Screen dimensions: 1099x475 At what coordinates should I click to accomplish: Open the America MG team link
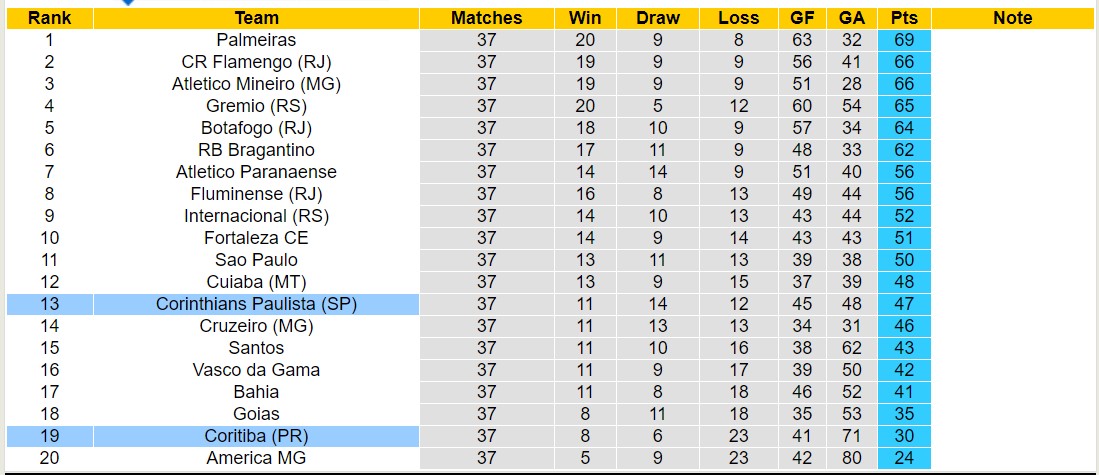click(x=256, y=458)
